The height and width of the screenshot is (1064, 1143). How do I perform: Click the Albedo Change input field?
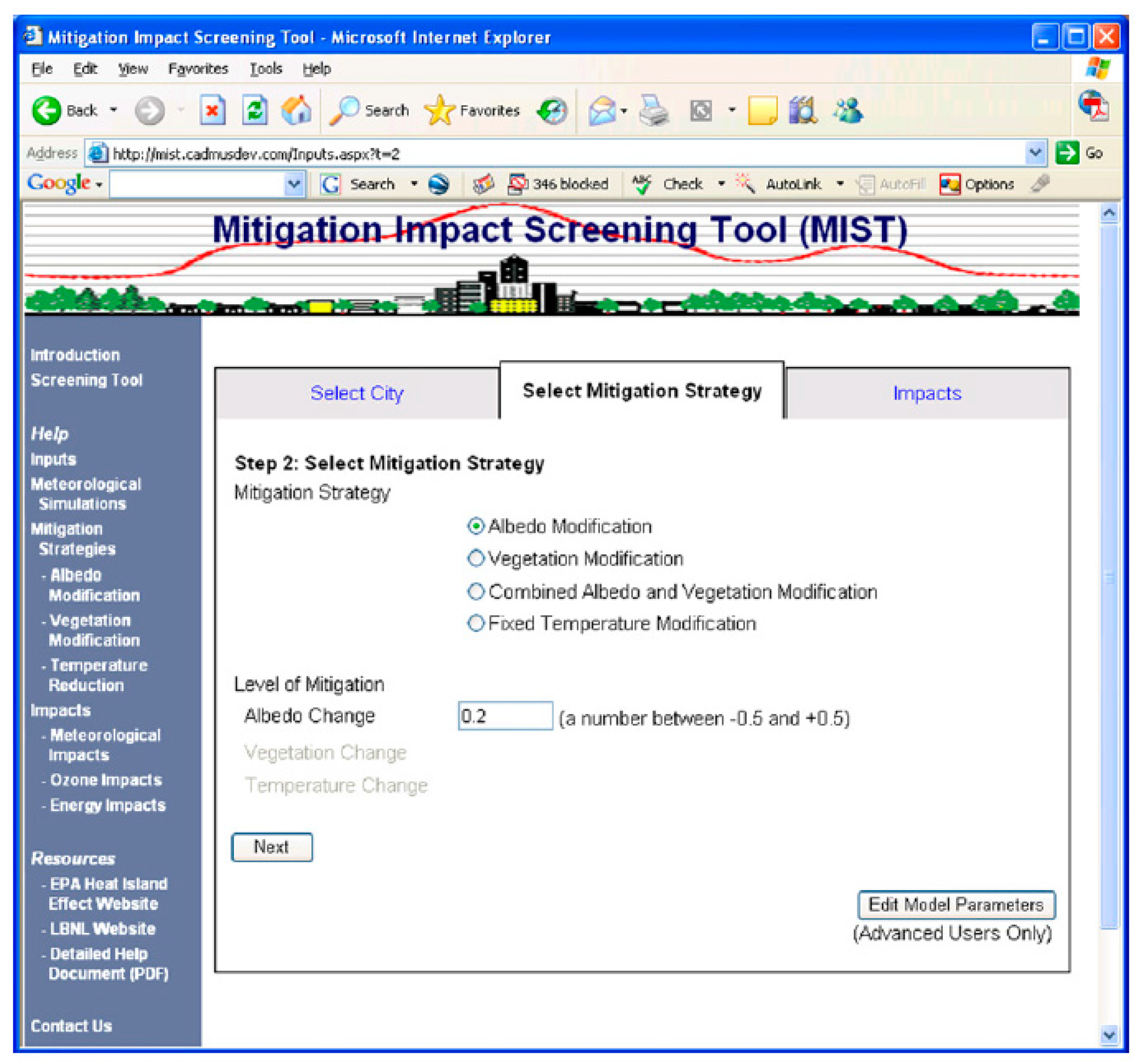coord(505,716)
